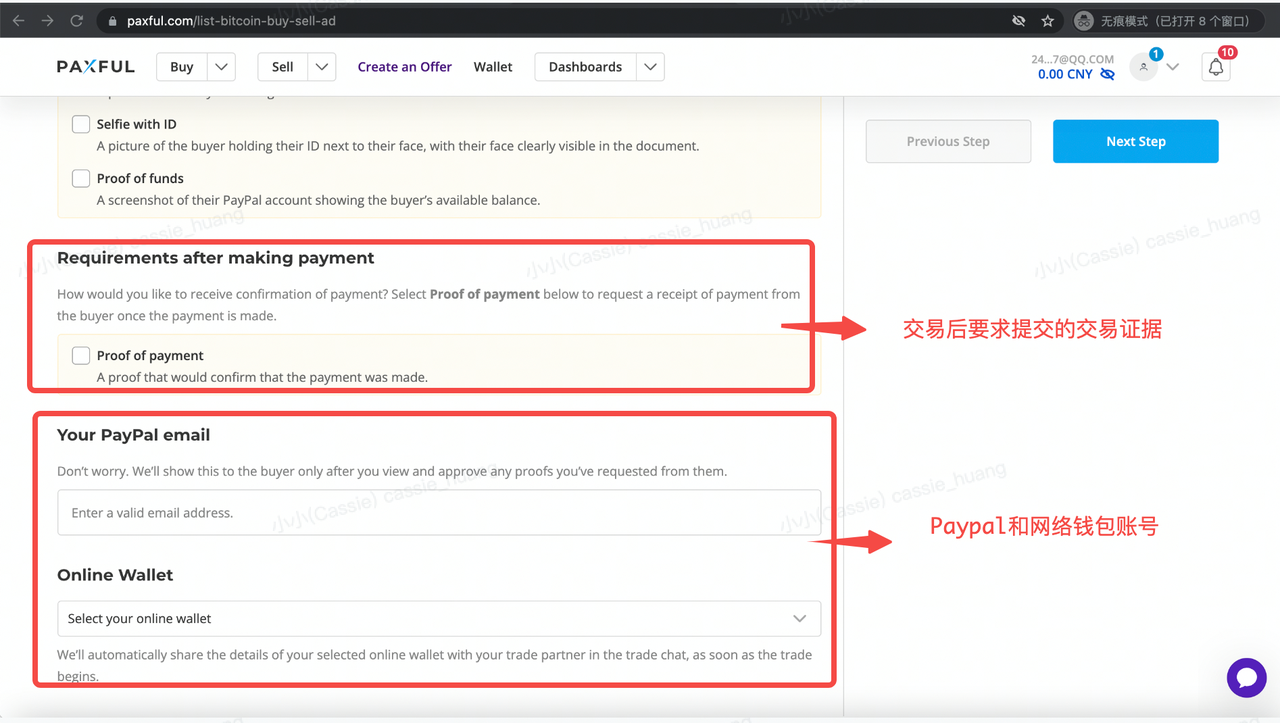Click the Buy menu button

pyautogui.click(x=182, y=67)
